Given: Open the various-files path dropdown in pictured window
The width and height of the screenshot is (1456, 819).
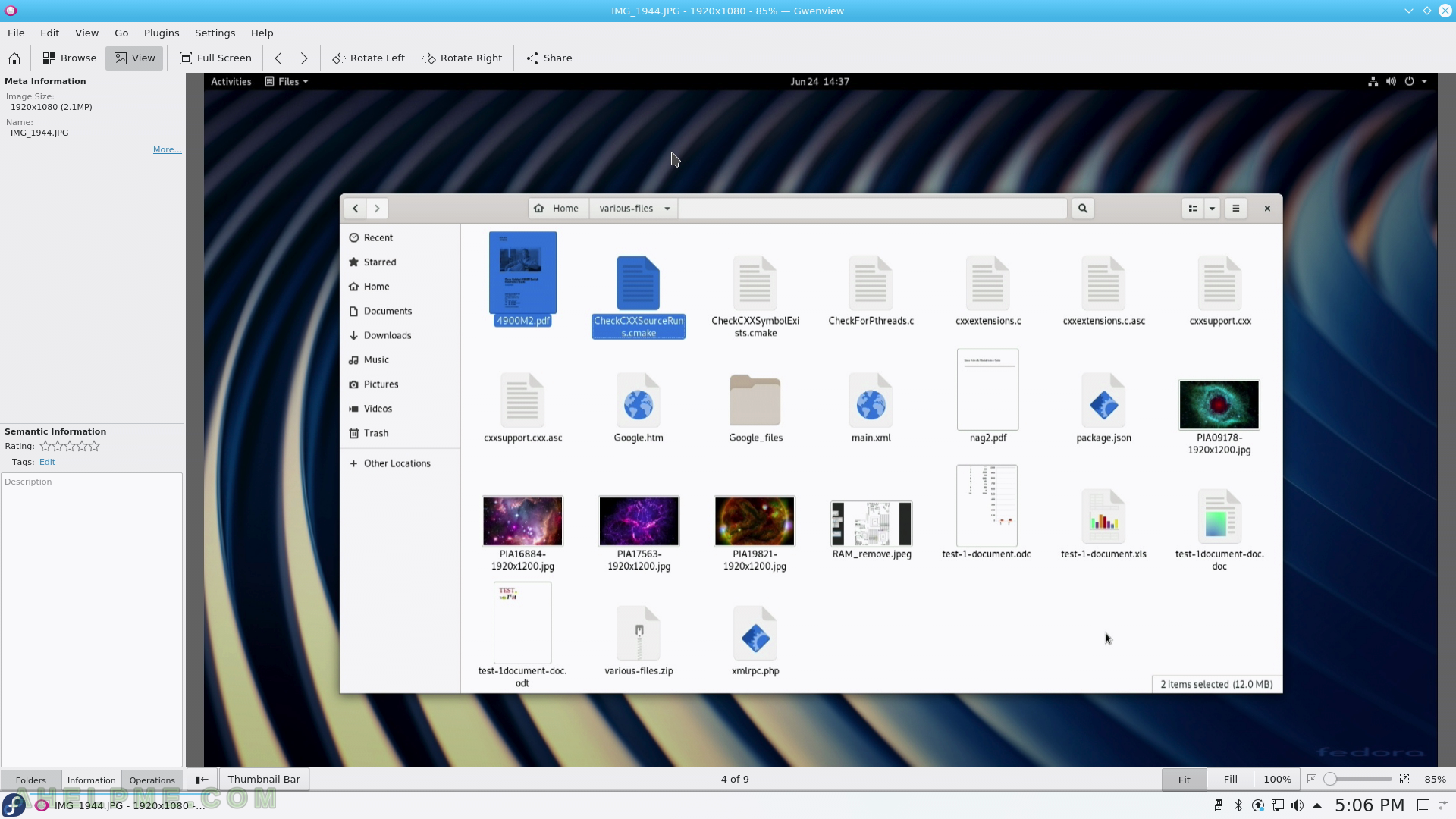Looking at the screenshot, I should tap(634, 209).
